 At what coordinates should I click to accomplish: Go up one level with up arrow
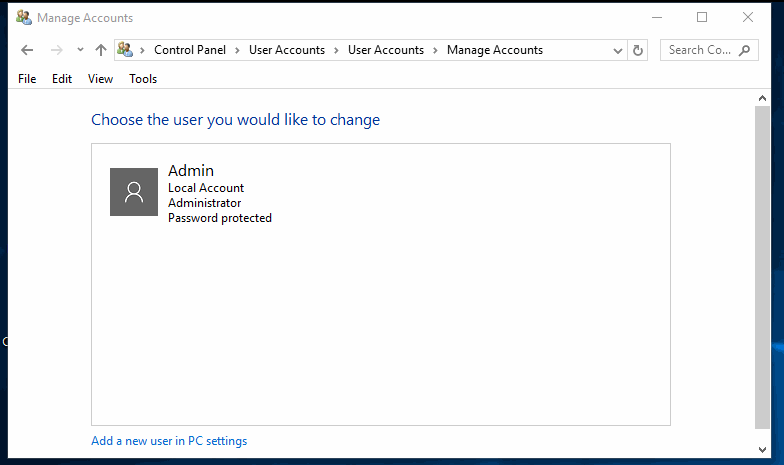(101, 50)
